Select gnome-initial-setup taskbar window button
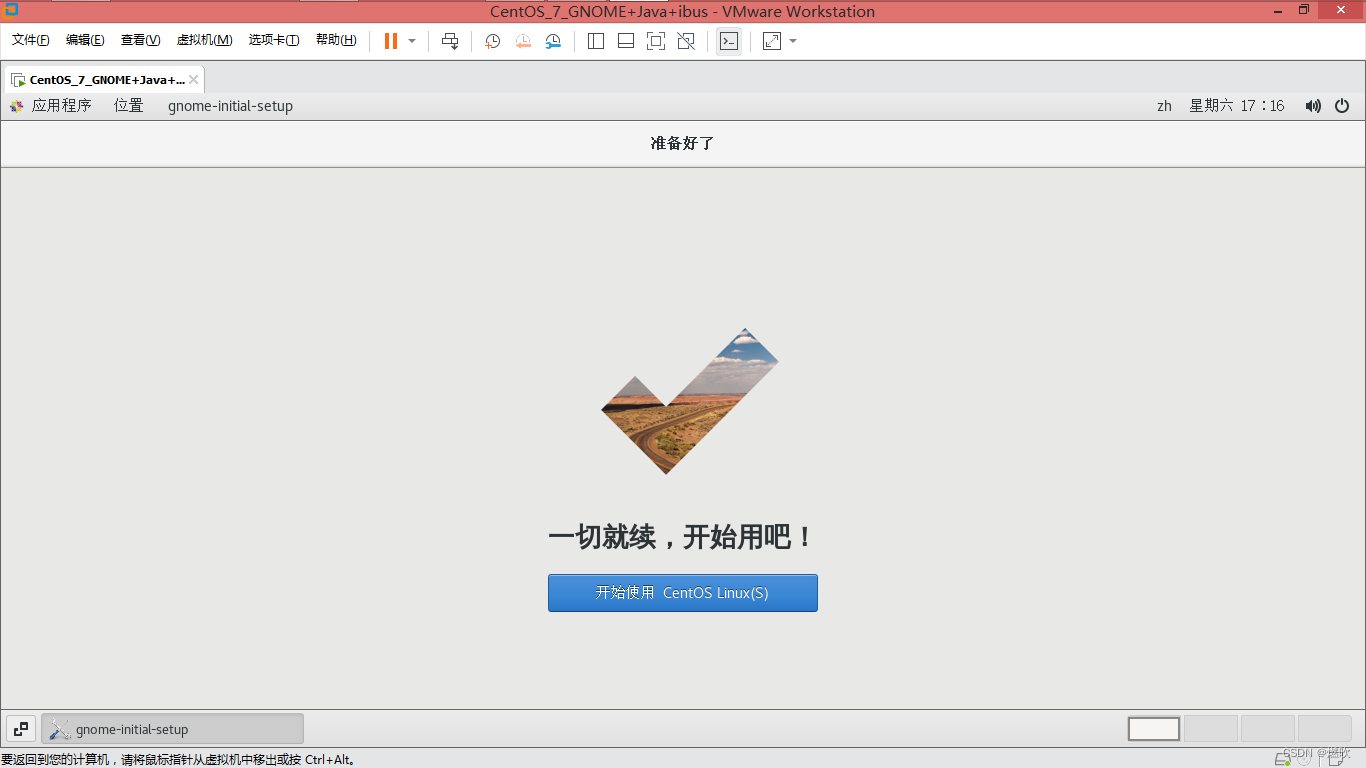 coord(172,729)
